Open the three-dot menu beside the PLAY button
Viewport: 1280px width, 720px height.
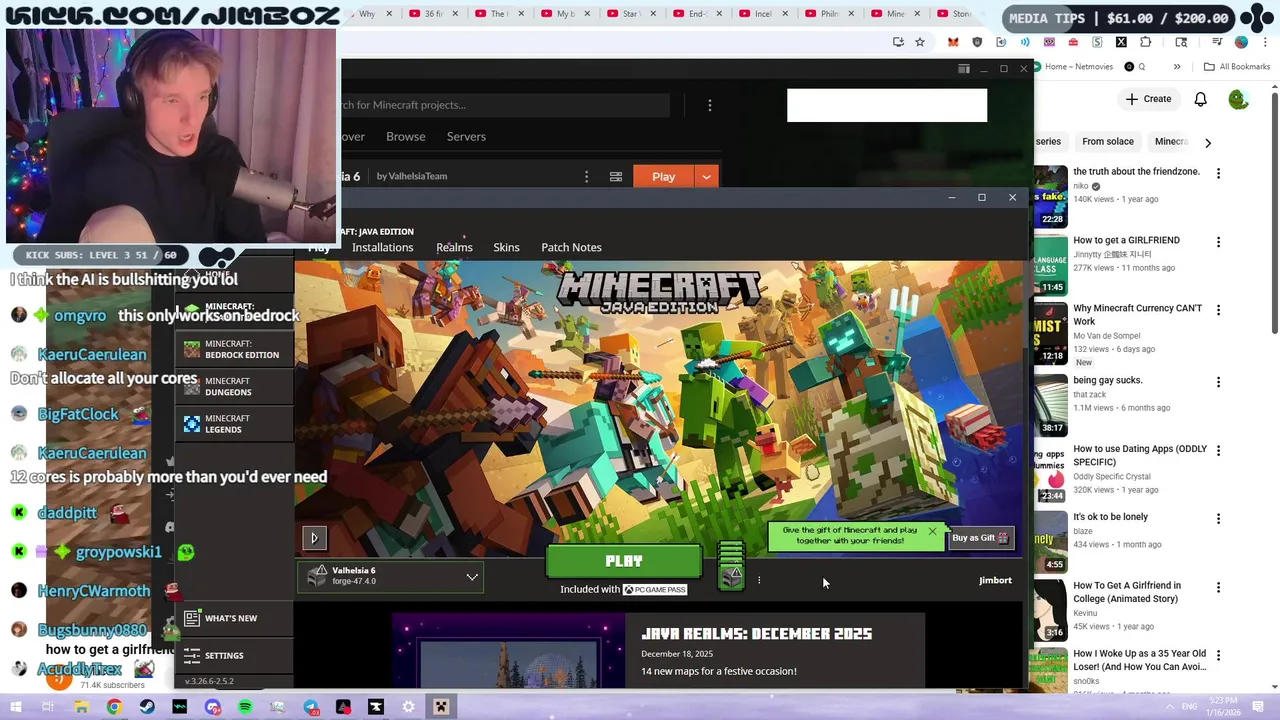[x=759, y=580]
